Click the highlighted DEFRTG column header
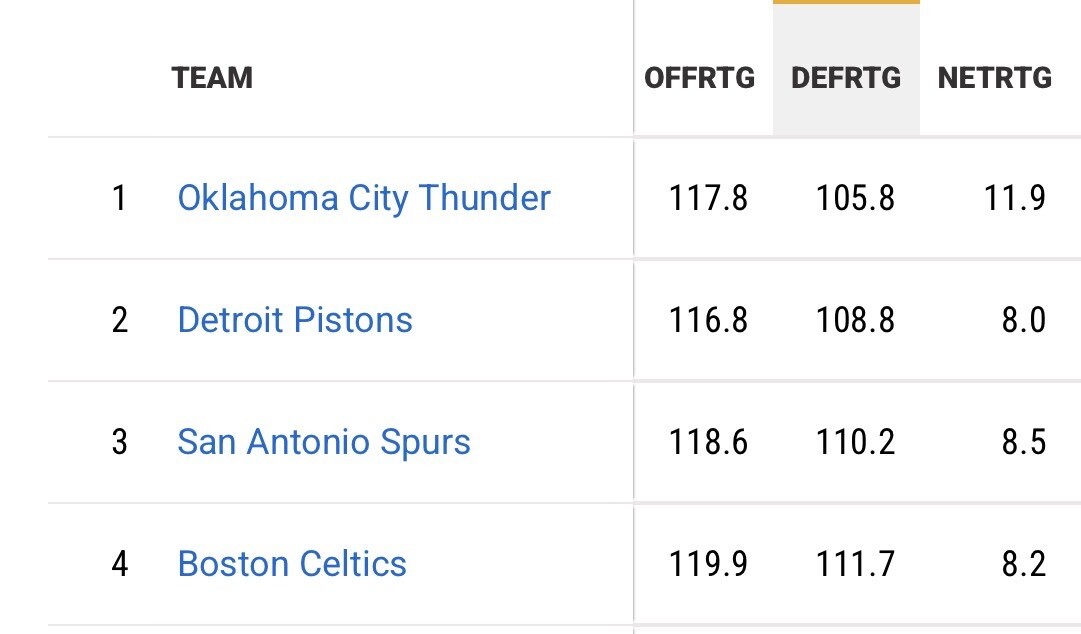 [x=846, y=78]
